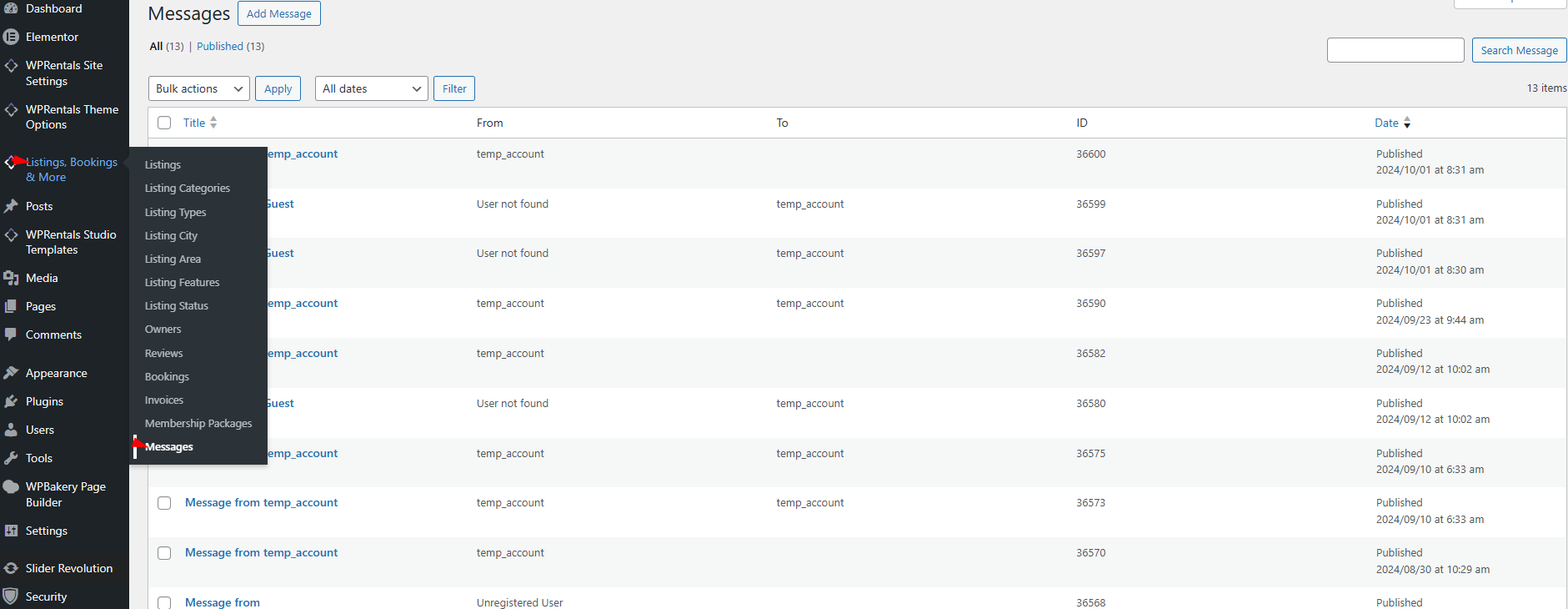The image size is (1568, 609).
Task: Check the box for message ID 36573
Action: pyautogui.click(x=164, y=503)
